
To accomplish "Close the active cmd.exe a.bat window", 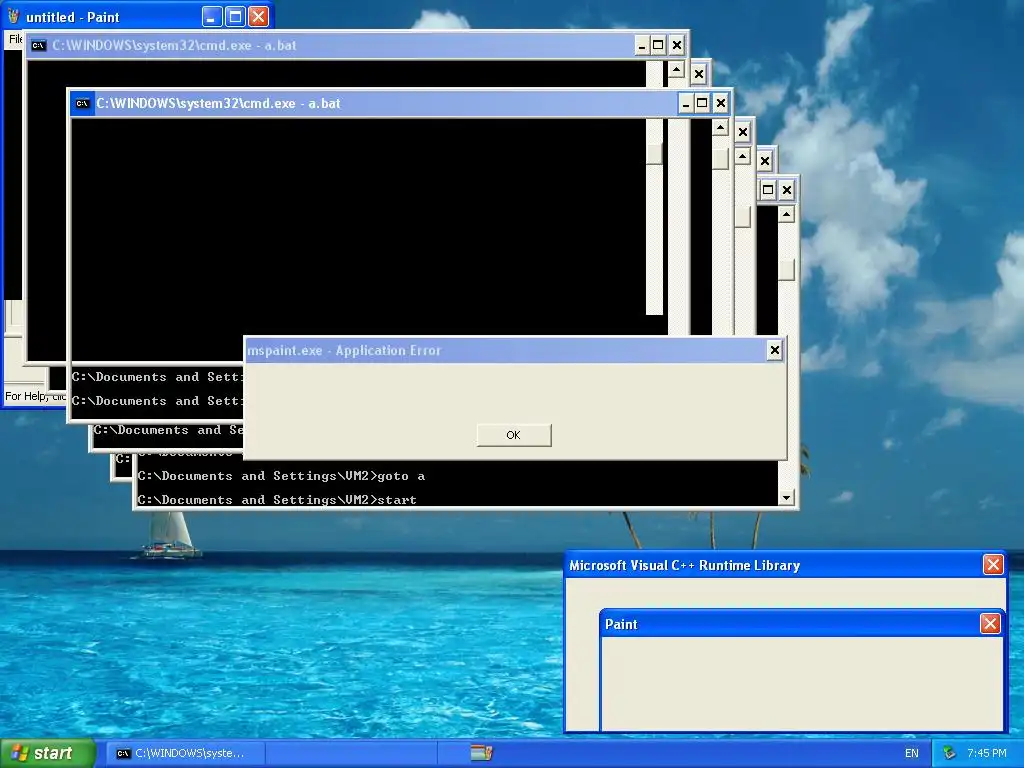I will (x=720, y=103).
